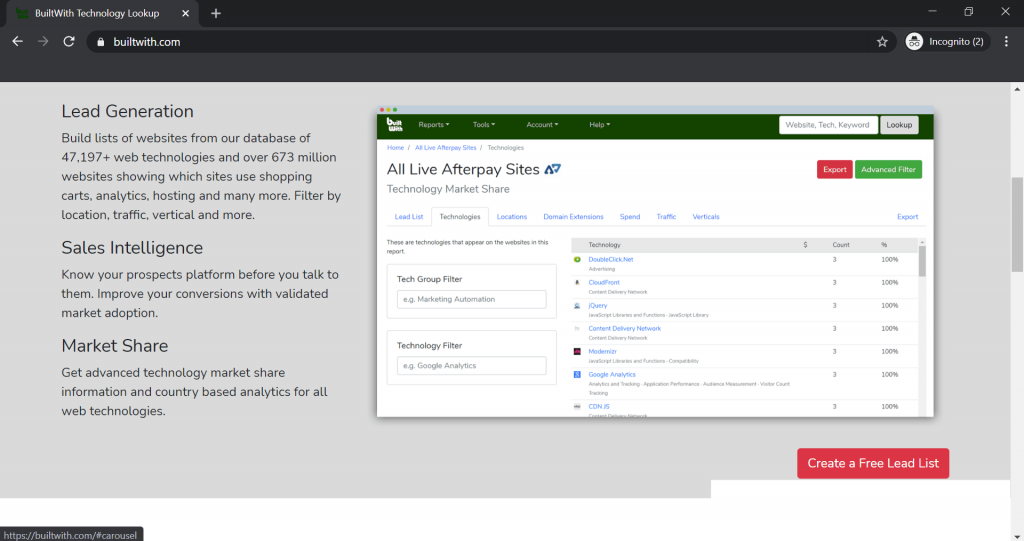
Task: Click the browser page's vertical scrollbar thumb
Action: tap(1017, 224)
